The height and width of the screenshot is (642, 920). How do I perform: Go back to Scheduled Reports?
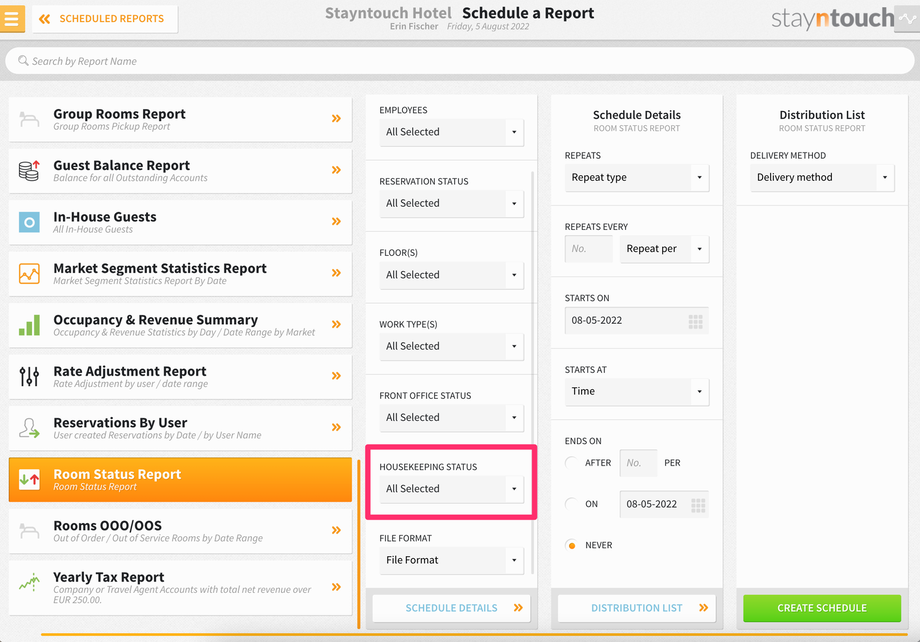(105, 19)
